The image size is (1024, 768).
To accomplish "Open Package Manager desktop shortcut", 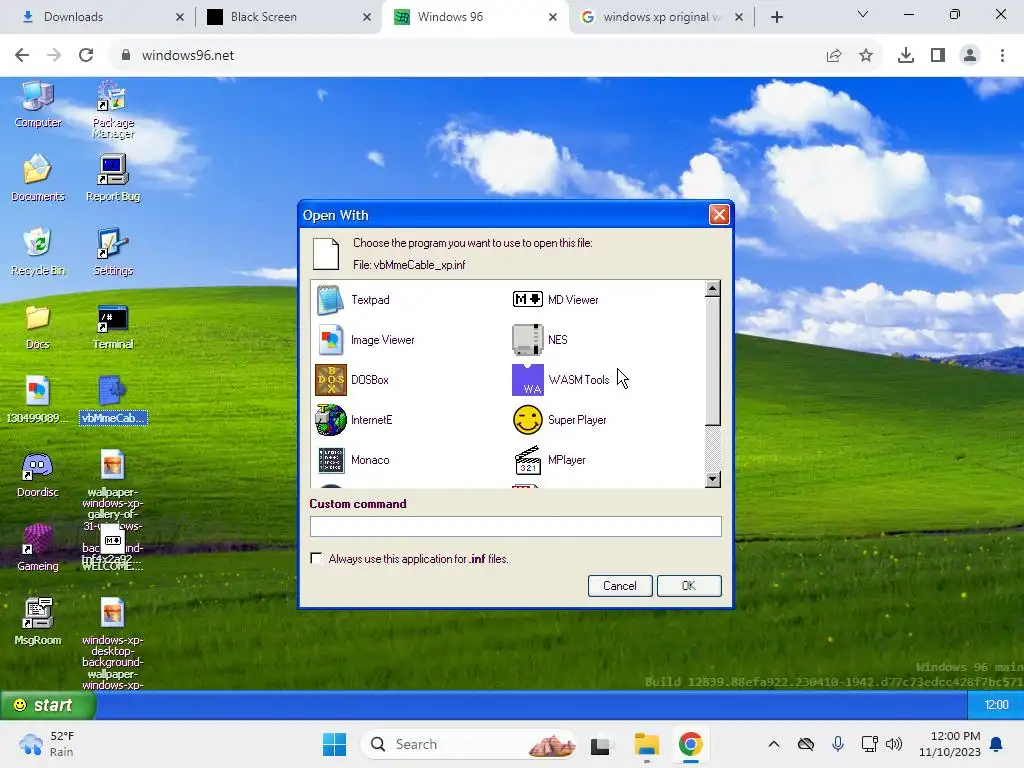I will (113, 110).
